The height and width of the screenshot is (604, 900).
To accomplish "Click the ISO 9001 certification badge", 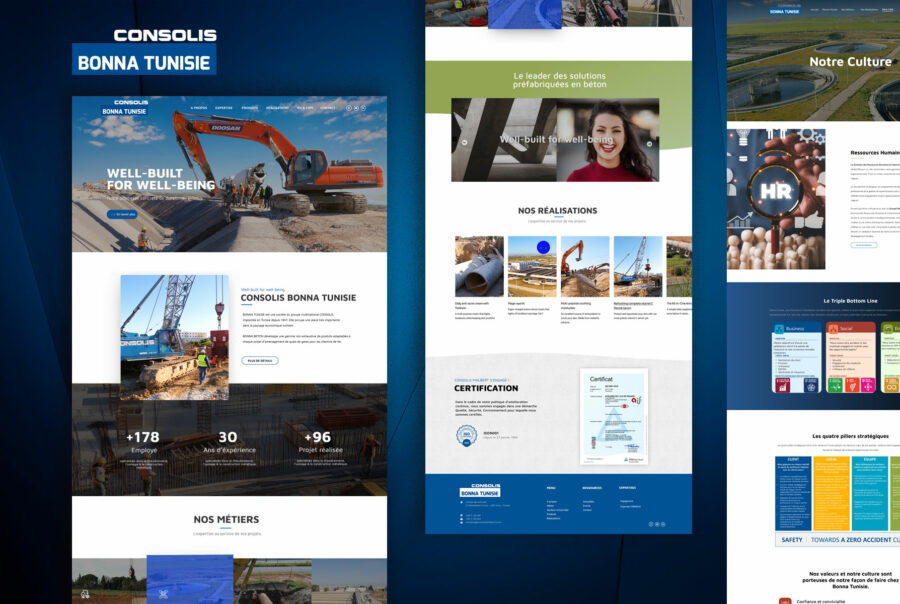I will (466, 434).
